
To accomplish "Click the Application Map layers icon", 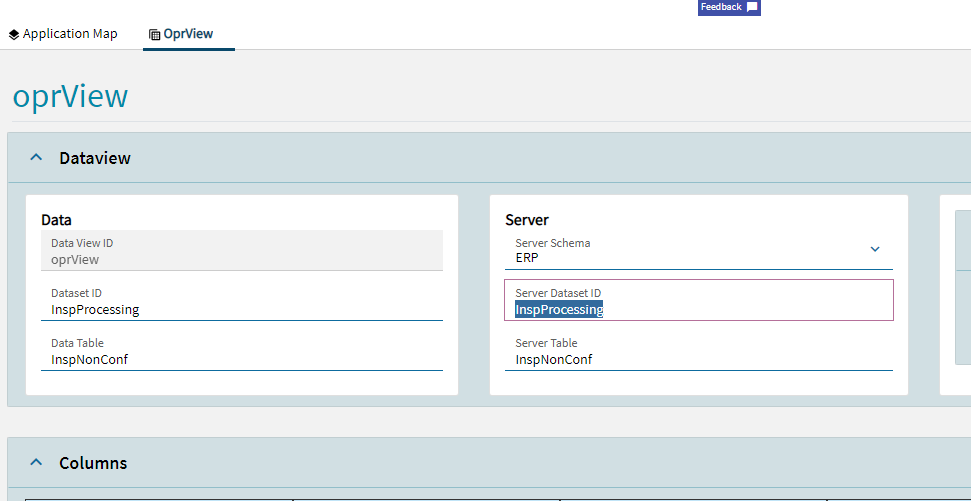I will coord(14,35).
